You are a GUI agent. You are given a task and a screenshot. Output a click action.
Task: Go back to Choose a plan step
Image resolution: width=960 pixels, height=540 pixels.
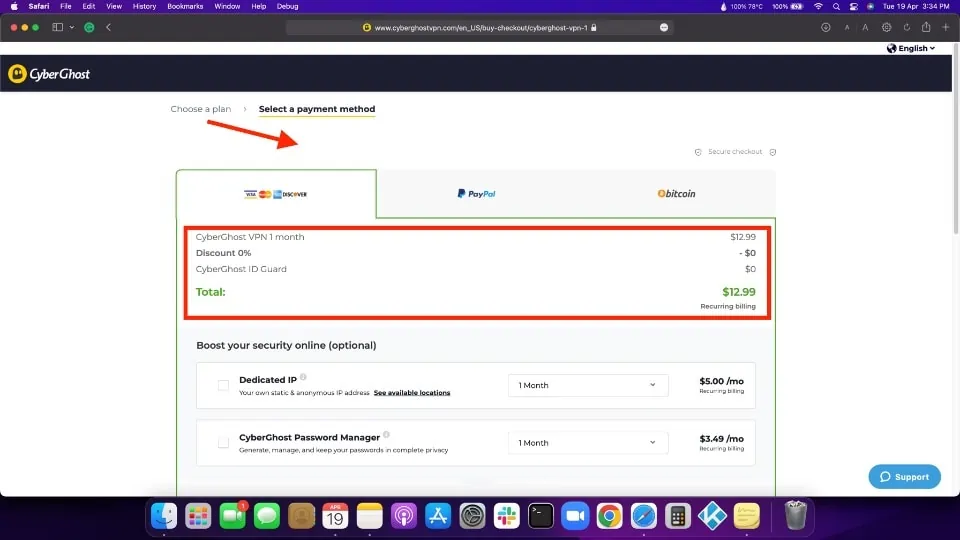tap(201, 109)
